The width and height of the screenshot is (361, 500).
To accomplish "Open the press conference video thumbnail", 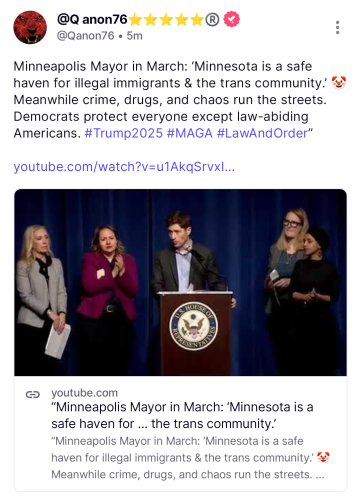I will click(x=180, y=282).
